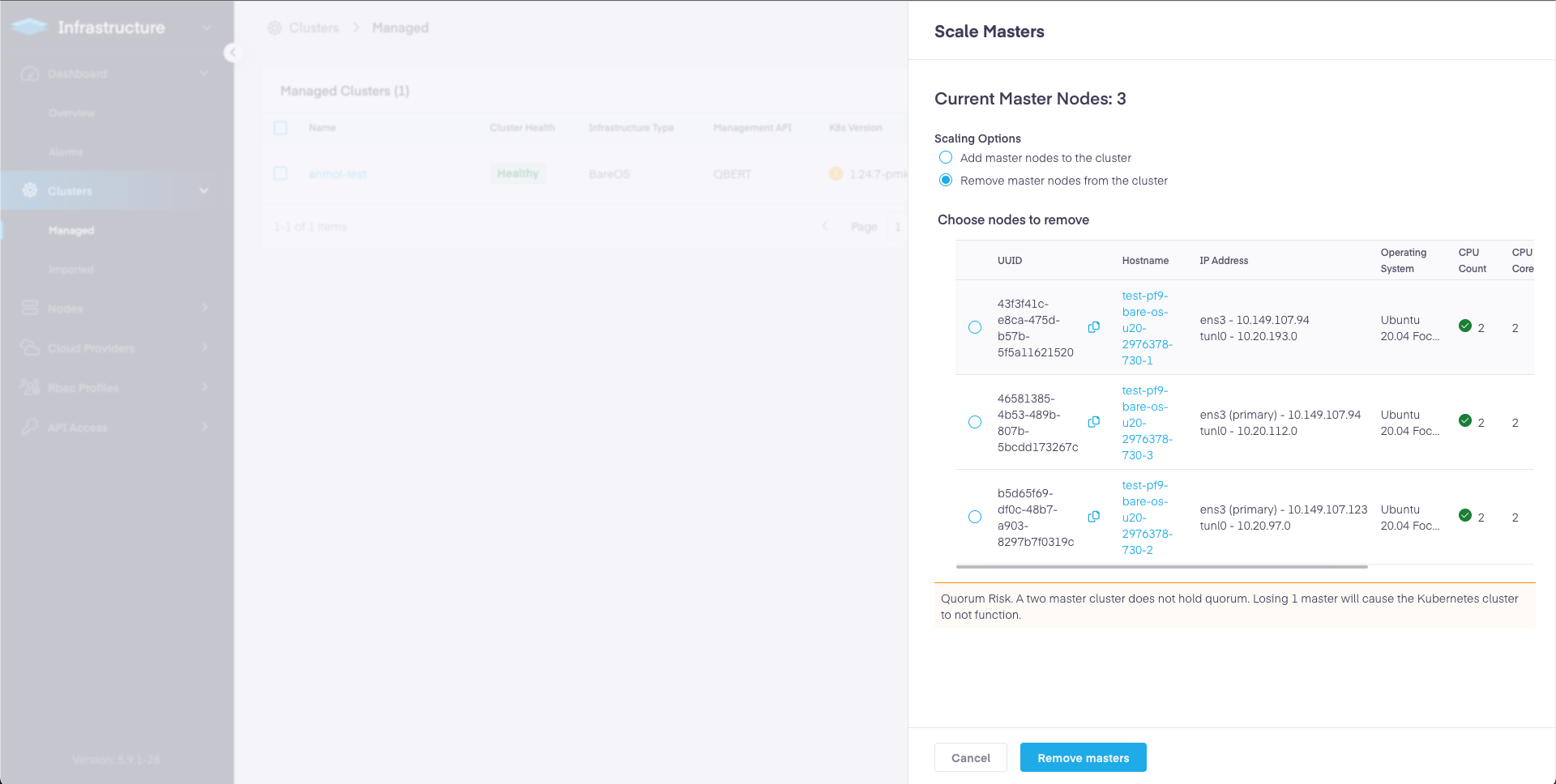This screenshot has width=1556, height=784.
Task: Click the Remove masters button
Action: click(x=1083, y=757)
